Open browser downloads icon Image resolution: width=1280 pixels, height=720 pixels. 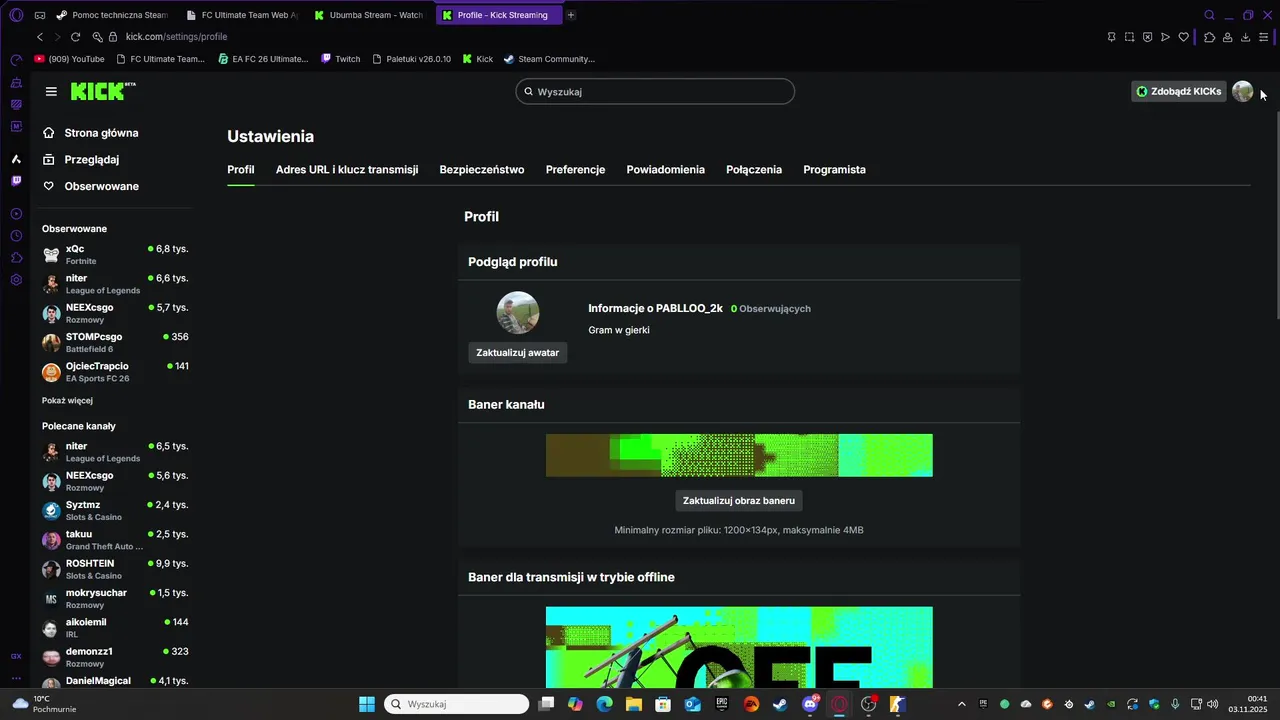[1245, 37]
